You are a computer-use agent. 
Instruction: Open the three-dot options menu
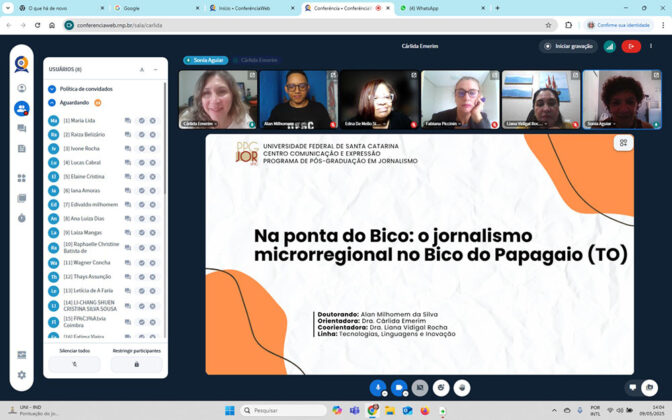tap(651, 46)
